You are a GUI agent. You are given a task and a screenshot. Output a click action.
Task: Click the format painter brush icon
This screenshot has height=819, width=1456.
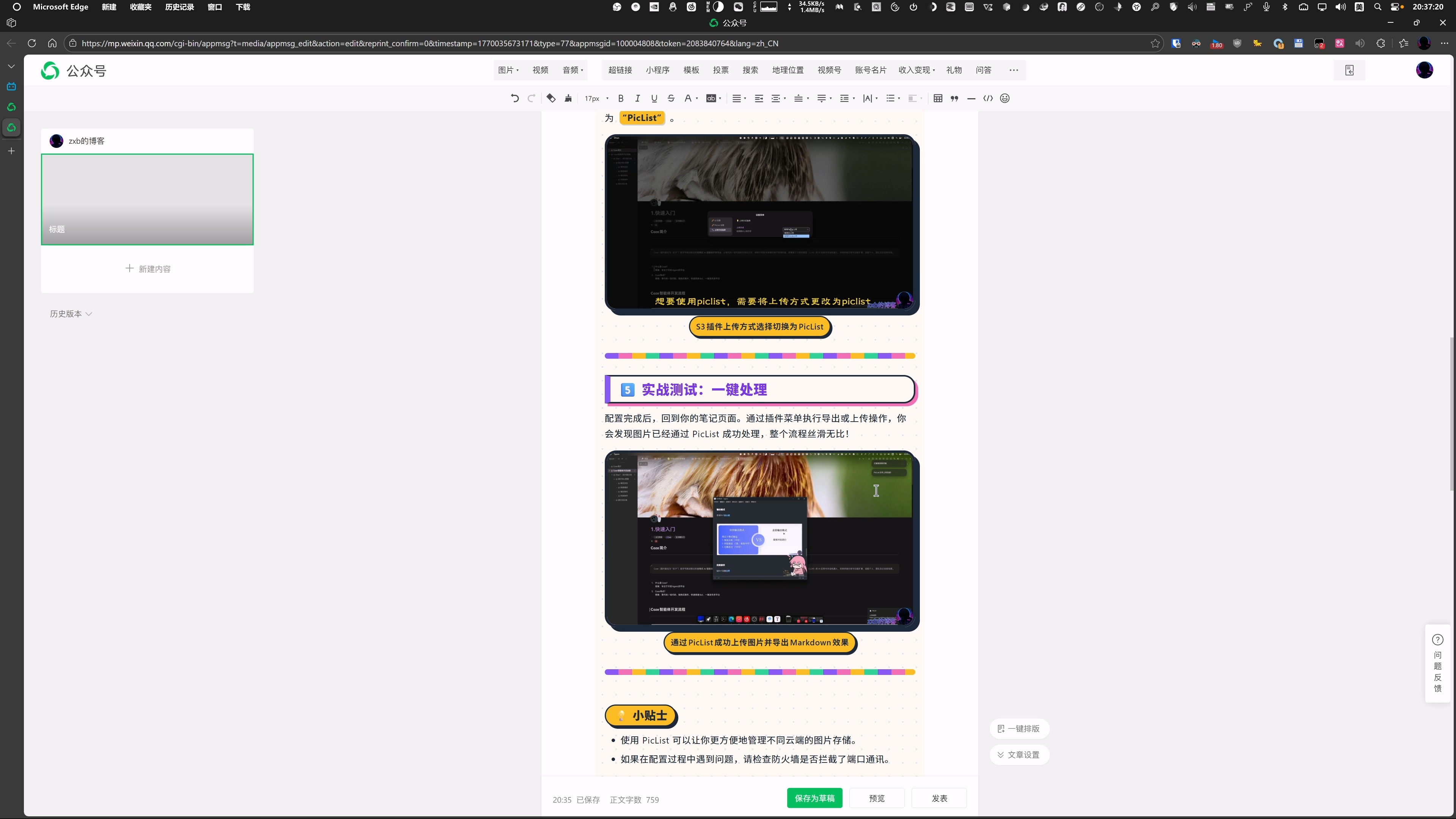[x=568, y=98]
